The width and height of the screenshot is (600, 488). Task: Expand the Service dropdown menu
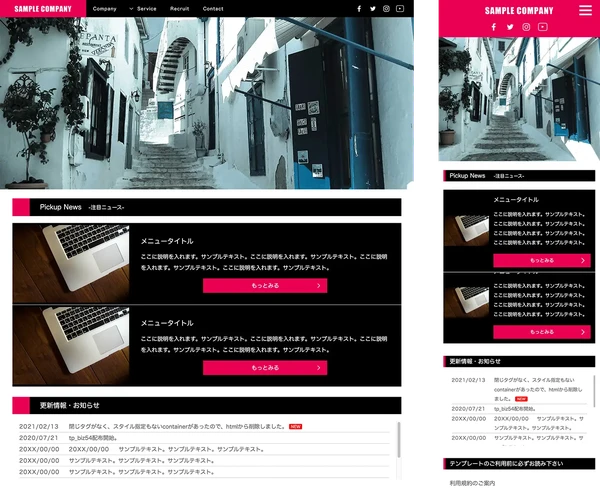pyautogui.click(x=143, y=8)
